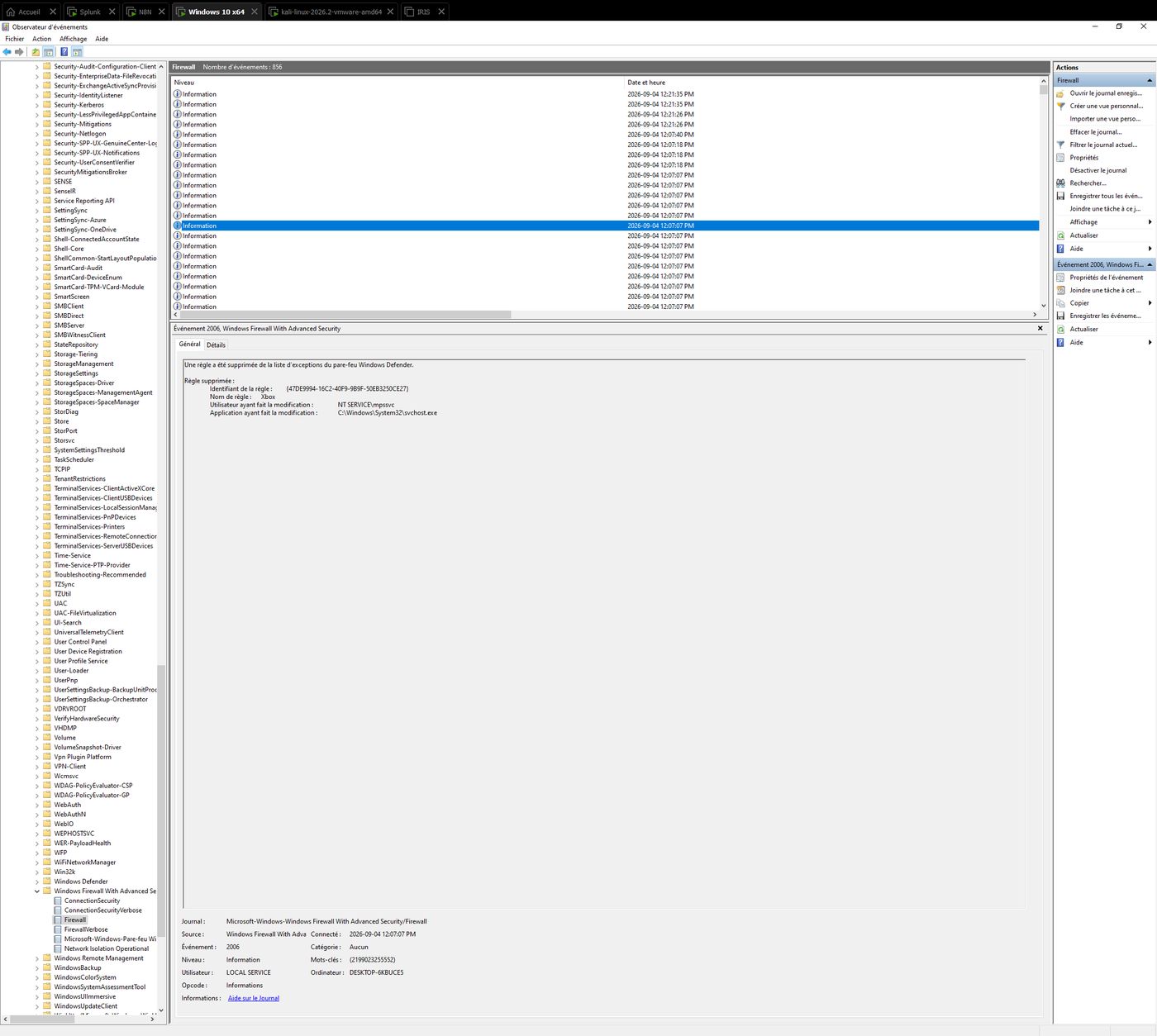Click the Propriétés icon in Firewall actions

pos(1061,157)
